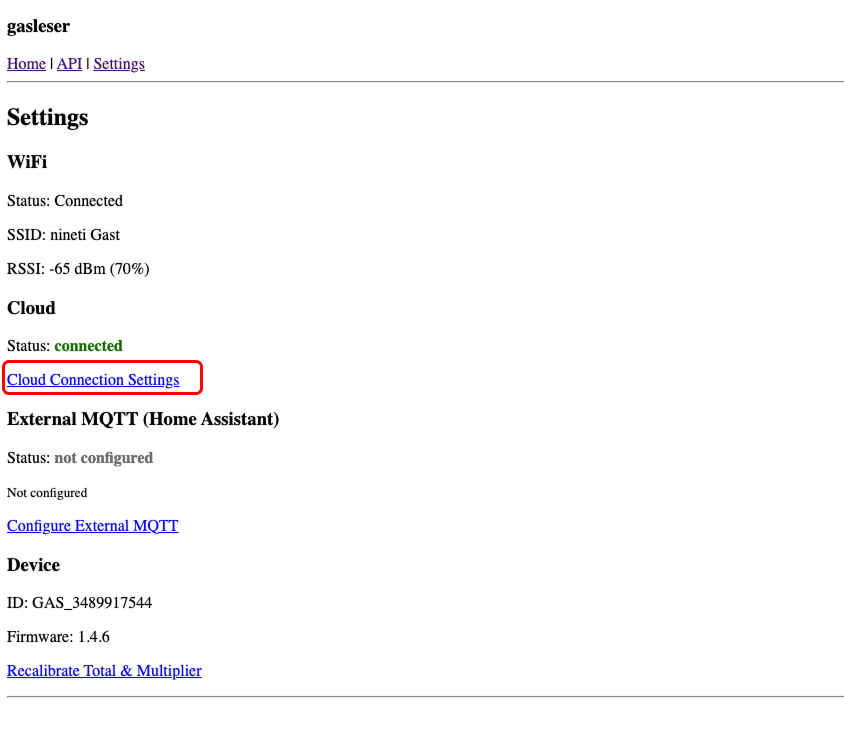Select the SSID nineti Gast text
844x755 pixels.
63,234
